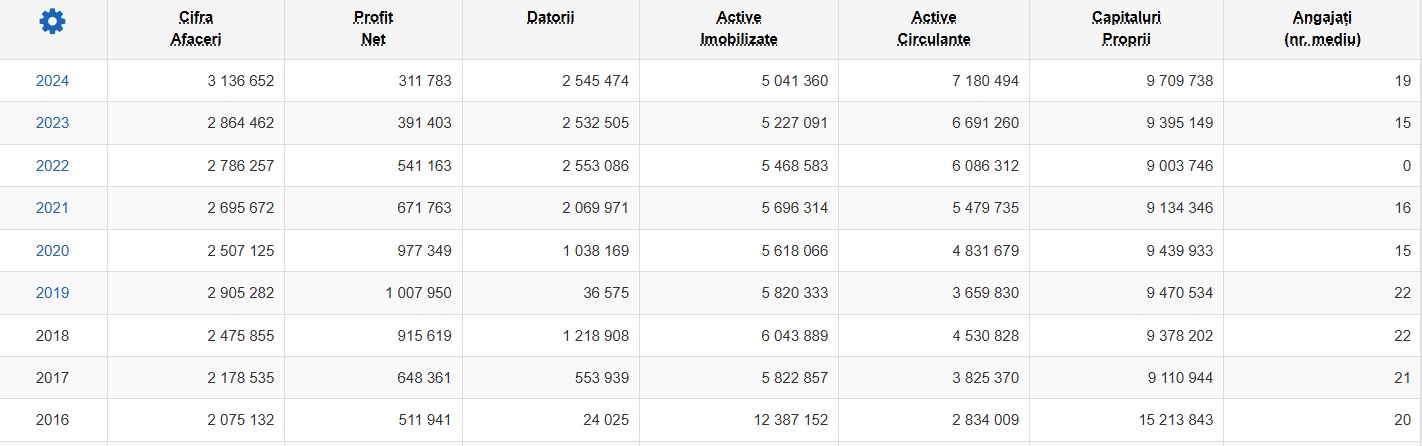Click the Angajați nr. mediu header
The width and height of the screenshot is (1422, 446).
[1323, 29]
